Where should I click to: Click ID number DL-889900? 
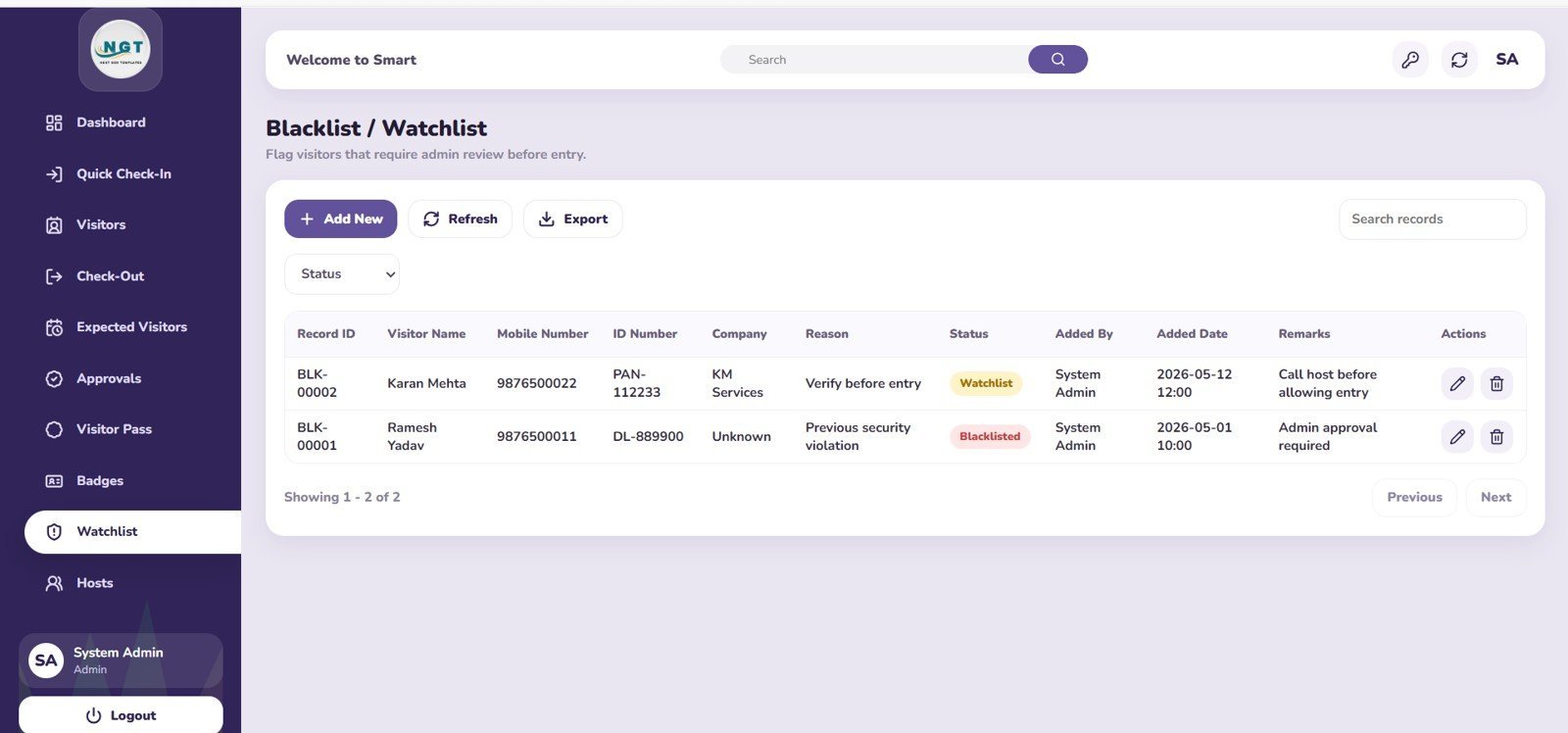648,436
